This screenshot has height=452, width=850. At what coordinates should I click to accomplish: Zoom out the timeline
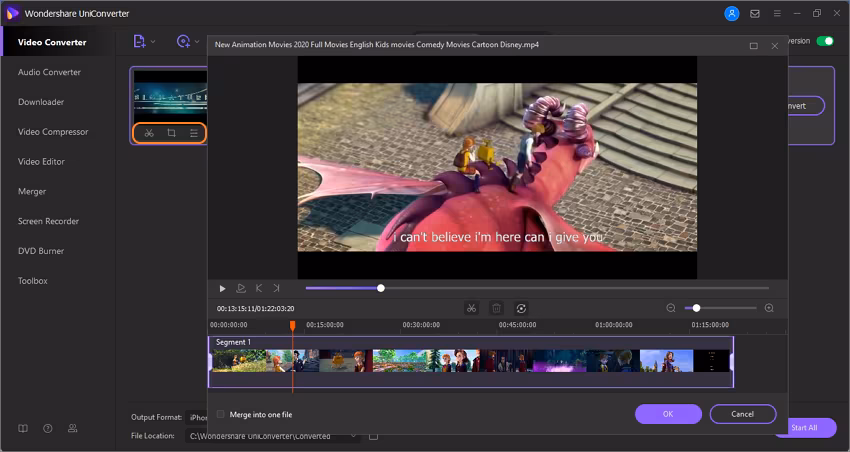(x=671, y=308)
